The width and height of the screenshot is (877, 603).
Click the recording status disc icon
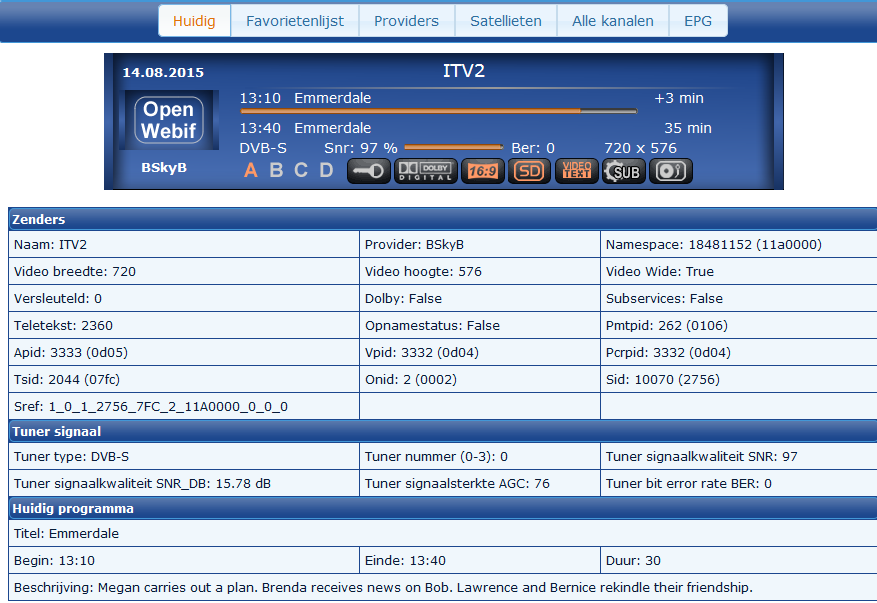671,171
